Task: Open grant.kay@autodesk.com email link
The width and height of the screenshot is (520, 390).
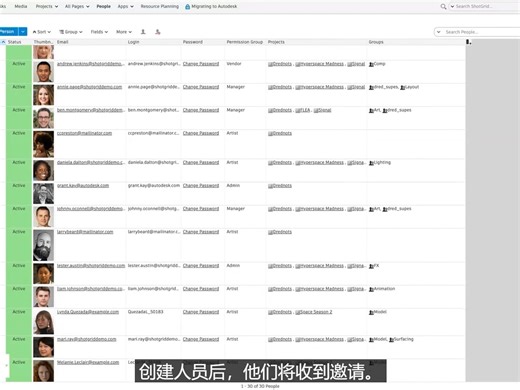Action: [83, 186]
